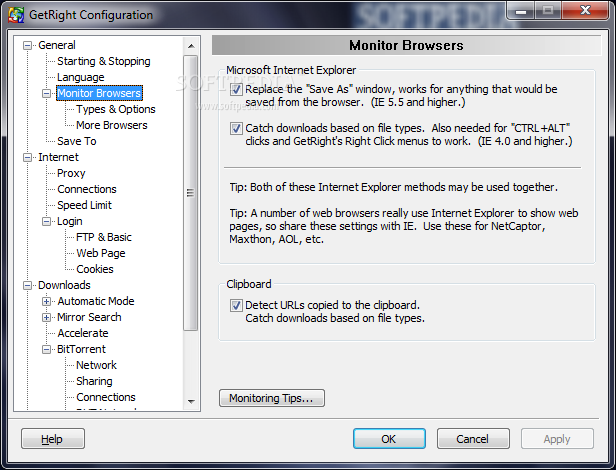Open Types & Options page
The height and width of the screenshot is (470, 616).
coord(116,109)
